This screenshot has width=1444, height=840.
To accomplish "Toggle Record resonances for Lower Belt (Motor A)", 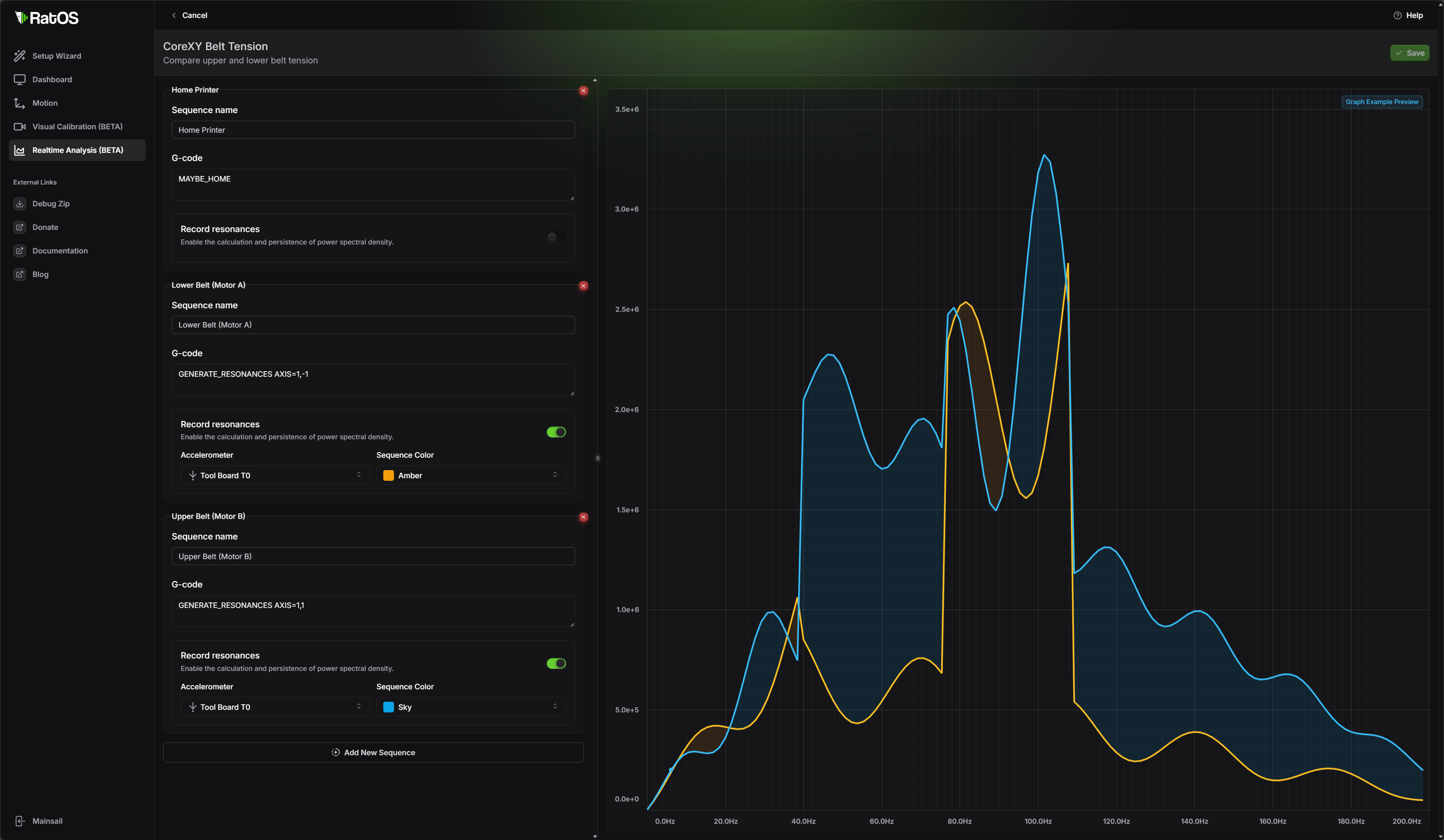I will click(x=556, y=431).
